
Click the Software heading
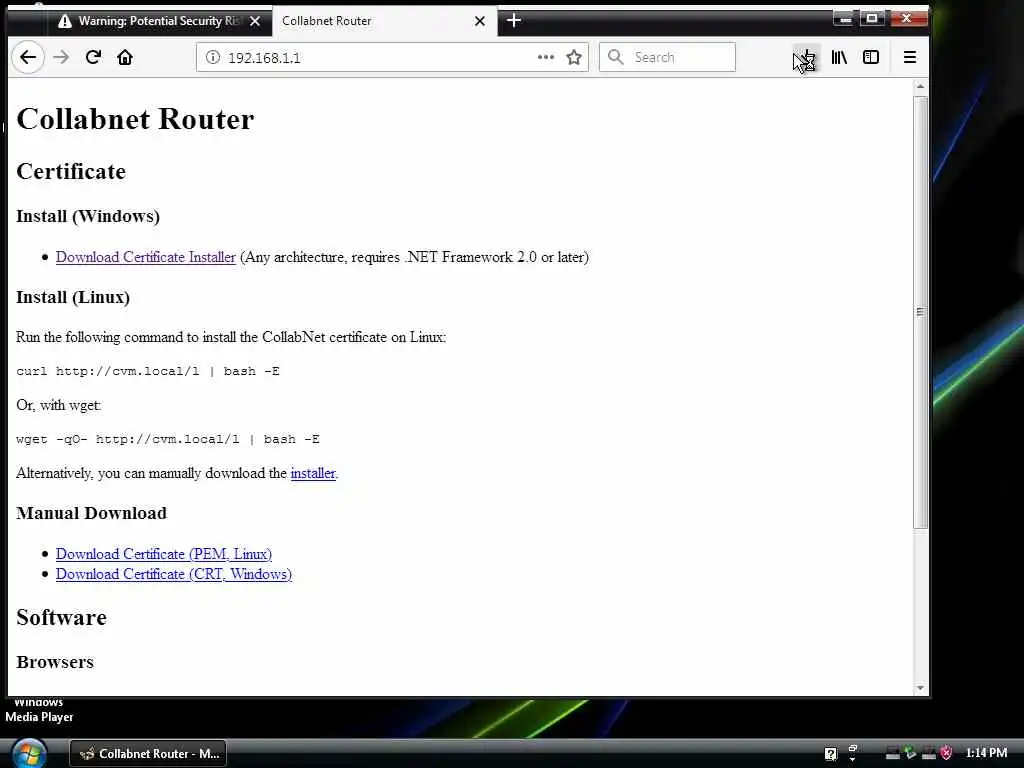click(x=61, y=618)
